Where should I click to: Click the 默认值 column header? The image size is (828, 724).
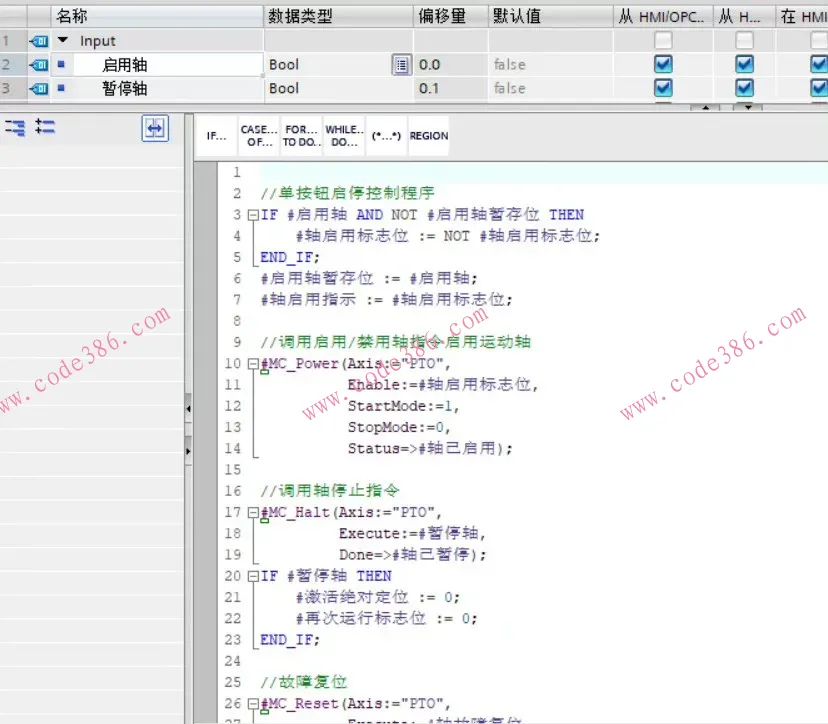(x=550, y=16)
